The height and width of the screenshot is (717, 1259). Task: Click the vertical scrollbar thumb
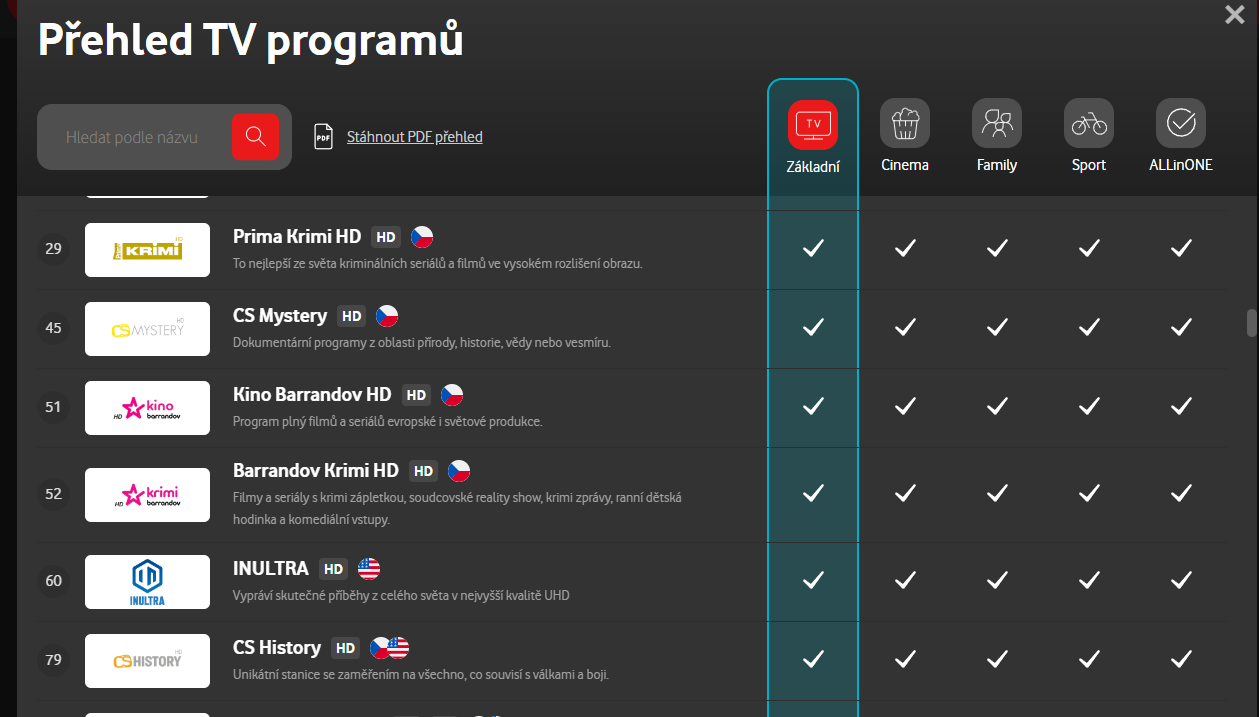coord(1250,324)
